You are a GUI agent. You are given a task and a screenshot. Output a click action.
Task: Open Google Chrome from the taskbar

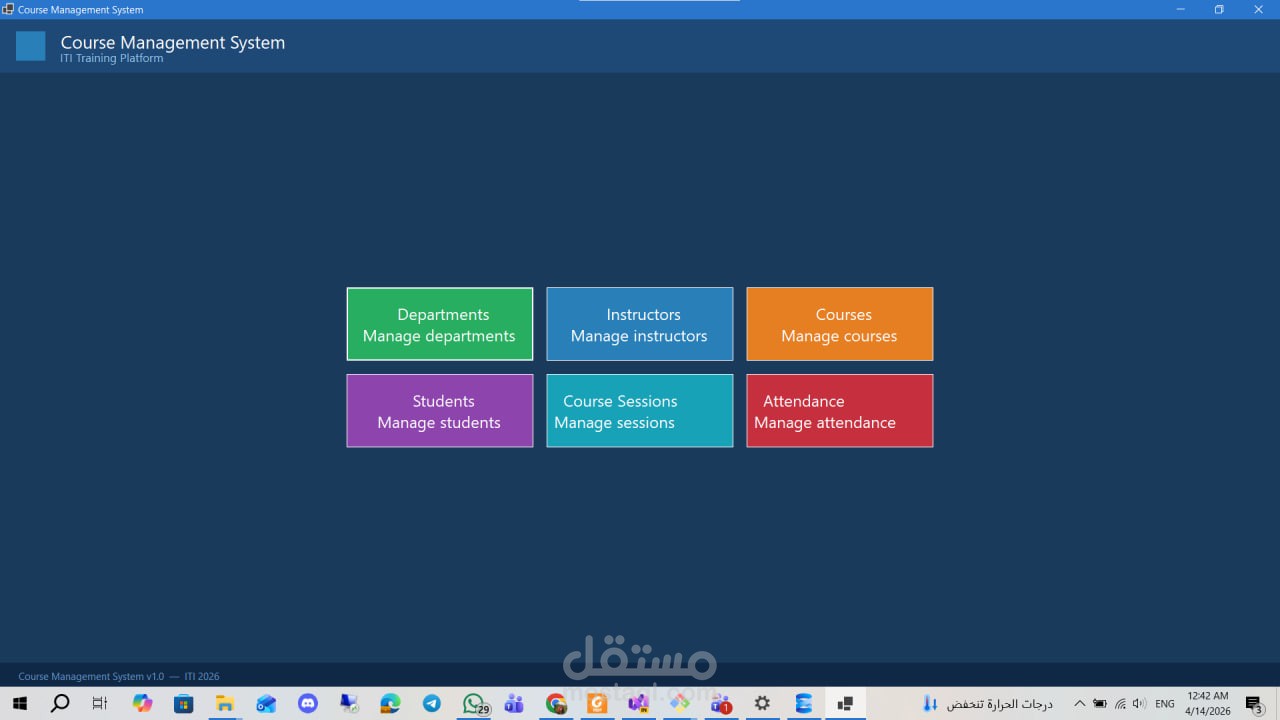[x=556, y=703]
